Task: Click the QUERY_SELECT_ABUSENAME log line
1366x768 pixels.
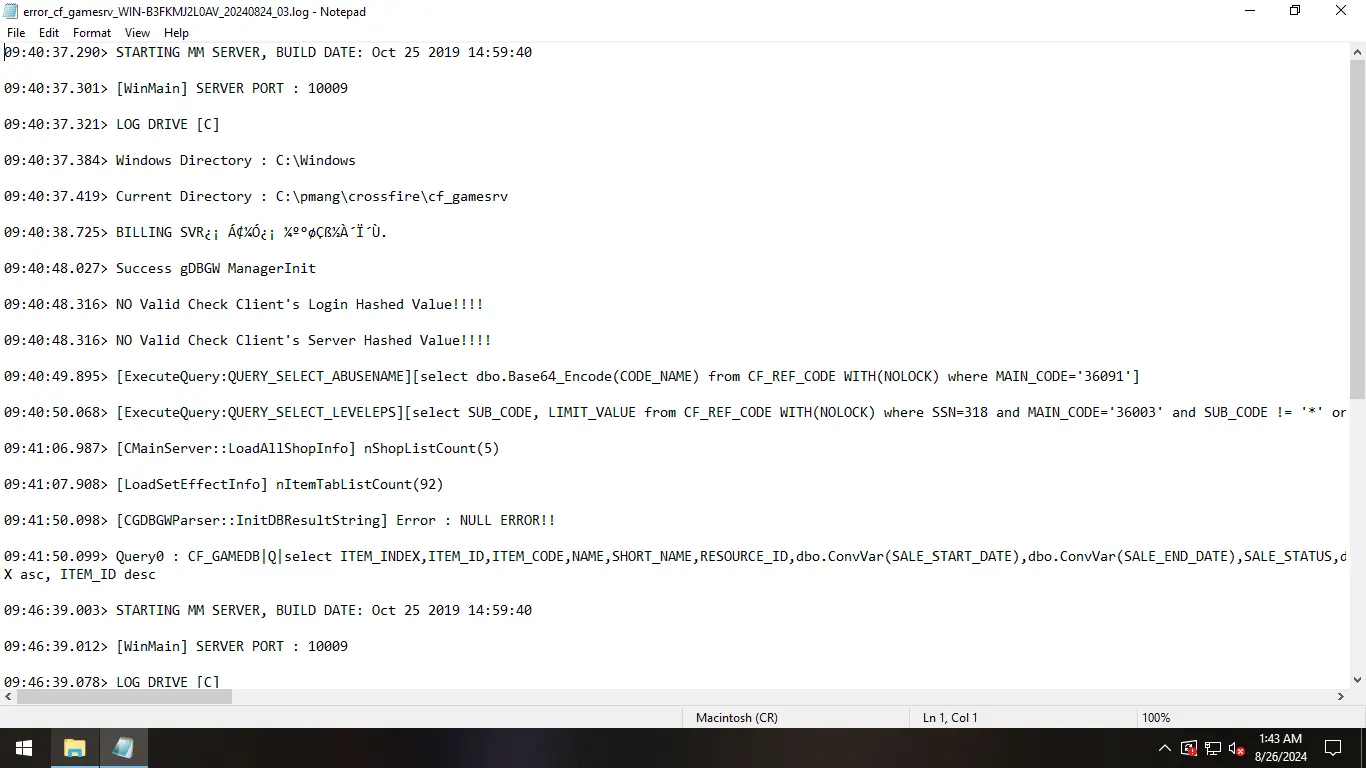Action: pyautogui.click(x=572, y=376)
